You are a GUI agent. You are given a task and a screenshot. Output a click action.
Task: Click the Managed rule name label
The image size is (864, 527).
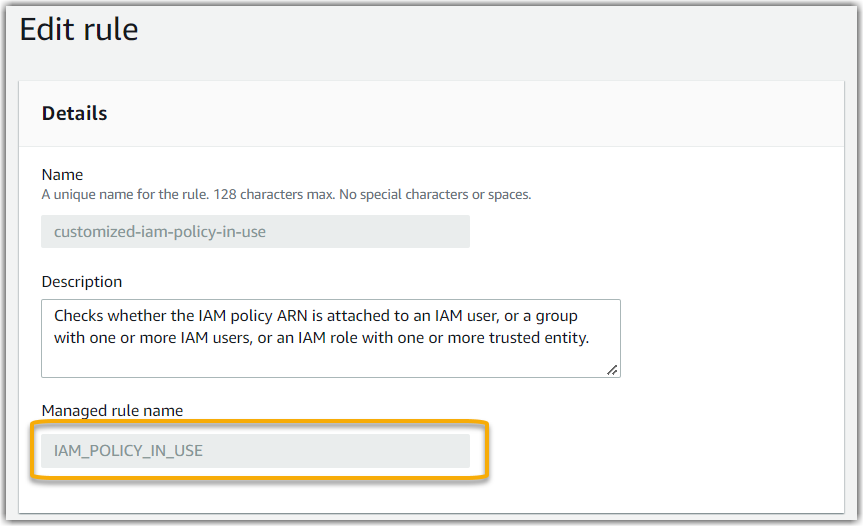(x=112, y=410)
